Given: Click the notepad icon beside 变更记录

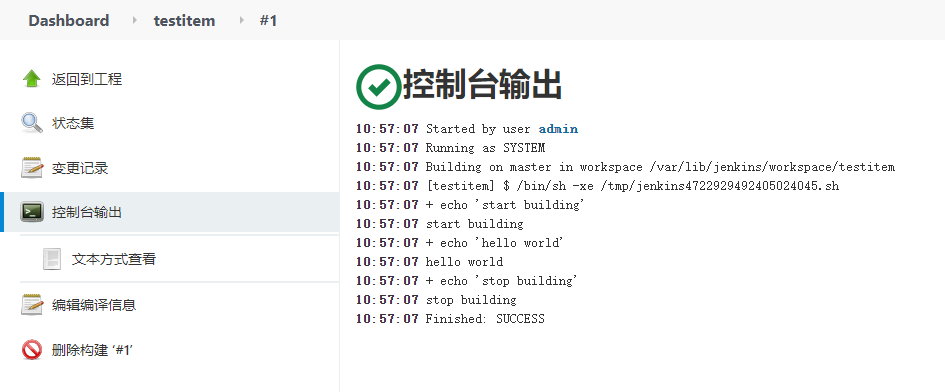Looking at the screenshot, I should point(32,168).
